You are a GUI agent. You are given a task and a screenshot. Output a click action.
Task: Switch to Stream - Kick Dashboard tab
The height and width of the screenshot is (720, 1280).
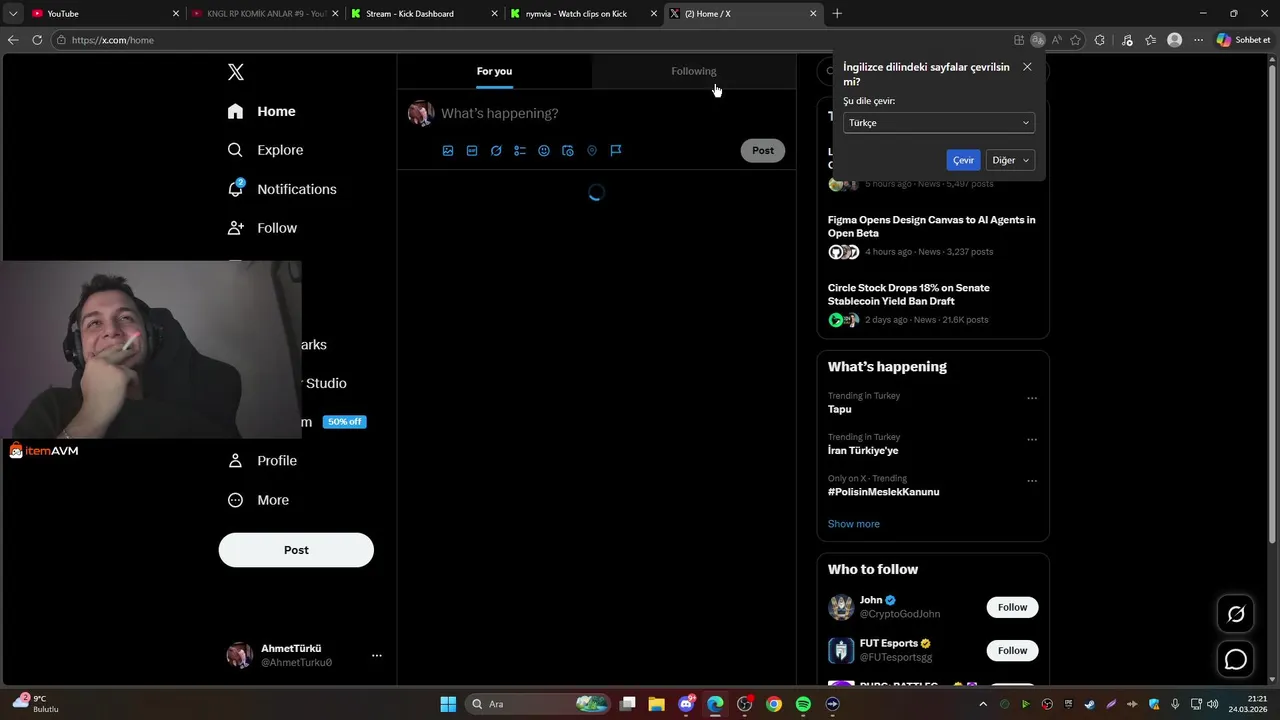[x=425, y=14]
